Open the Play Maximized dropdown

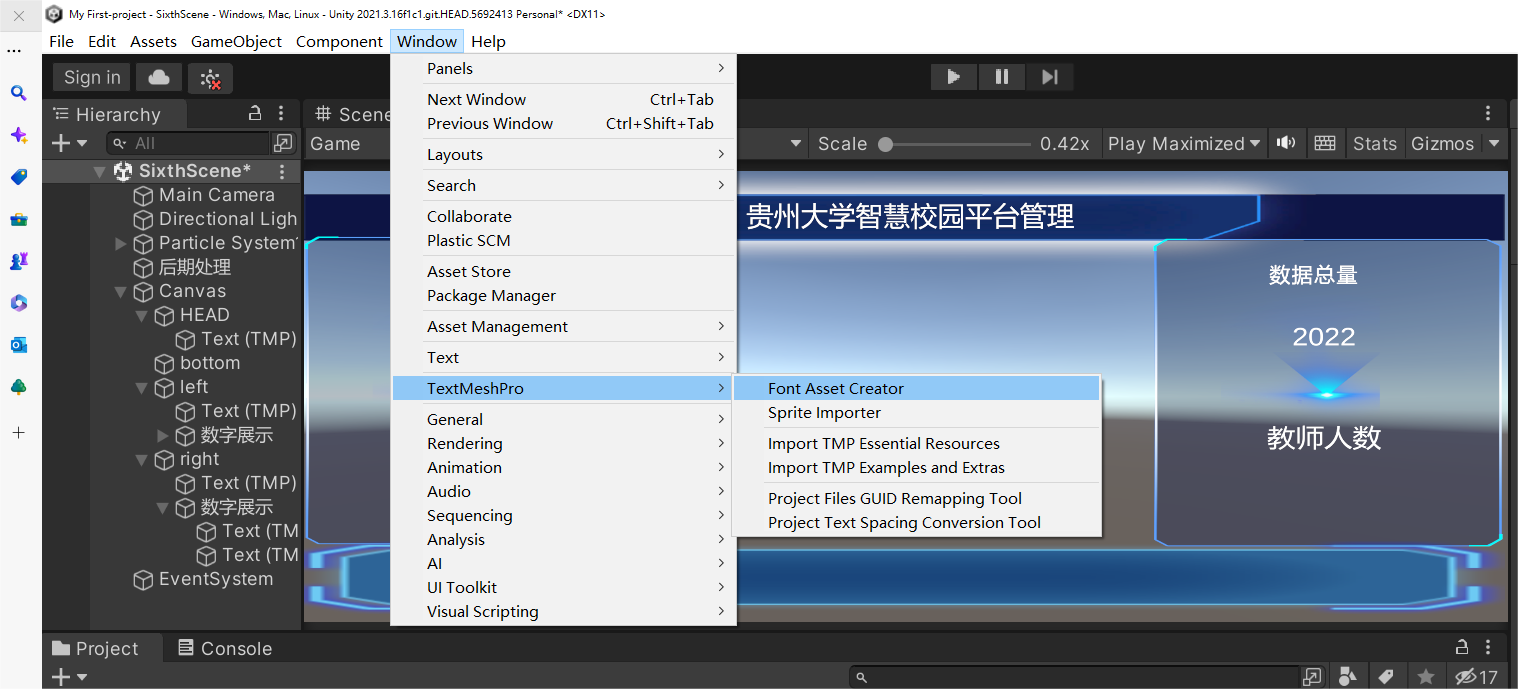[1184, 143]
